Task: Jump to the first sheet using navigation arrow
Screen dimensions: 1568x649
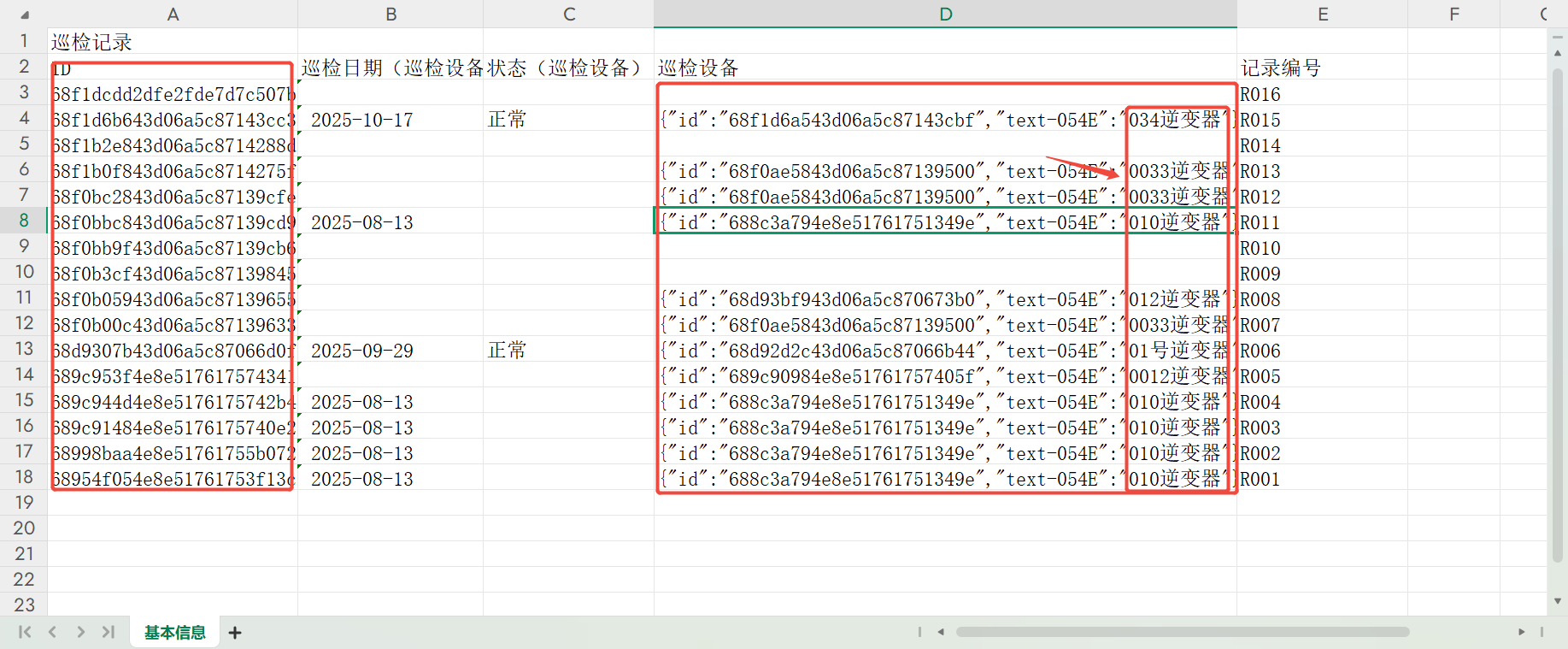Action: pos(25,632)
